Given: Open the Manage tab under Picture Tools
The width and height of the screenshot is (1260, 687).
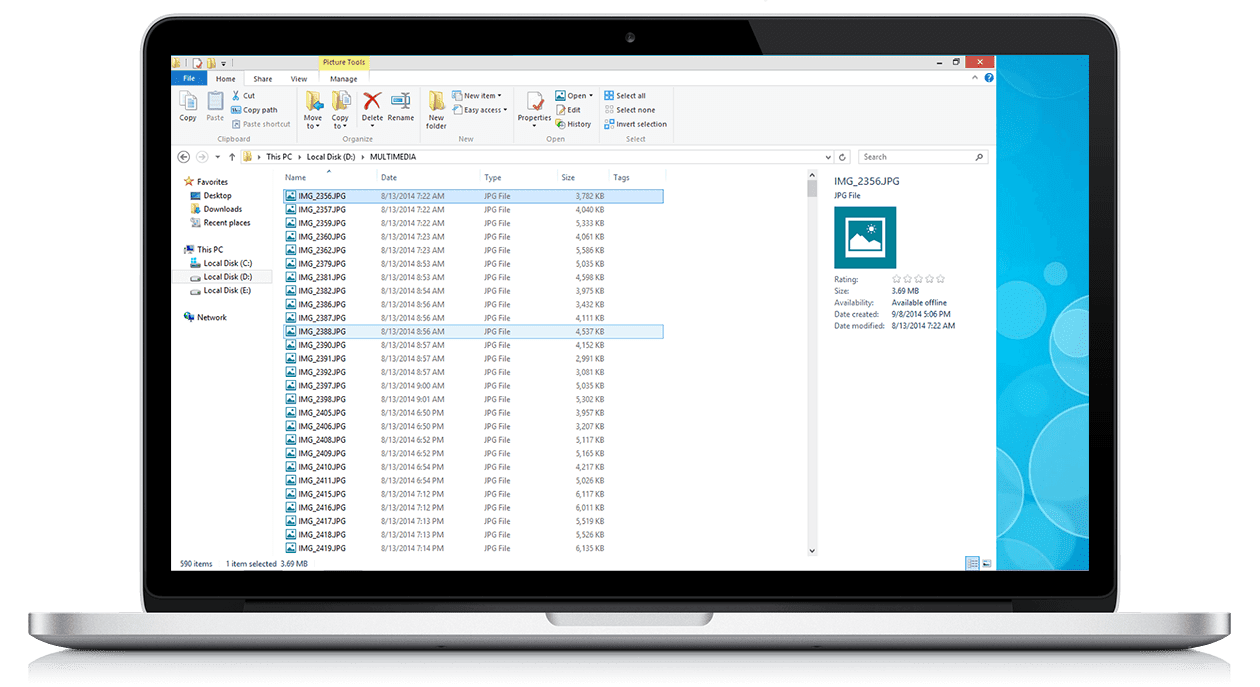Looking at the screenshot, I should (x=344, y=78).
